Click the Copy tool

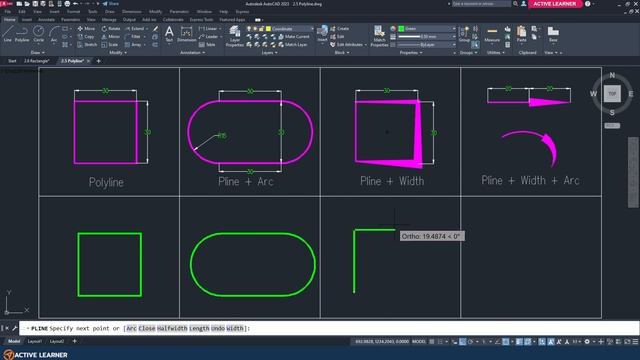pos(86,37)
